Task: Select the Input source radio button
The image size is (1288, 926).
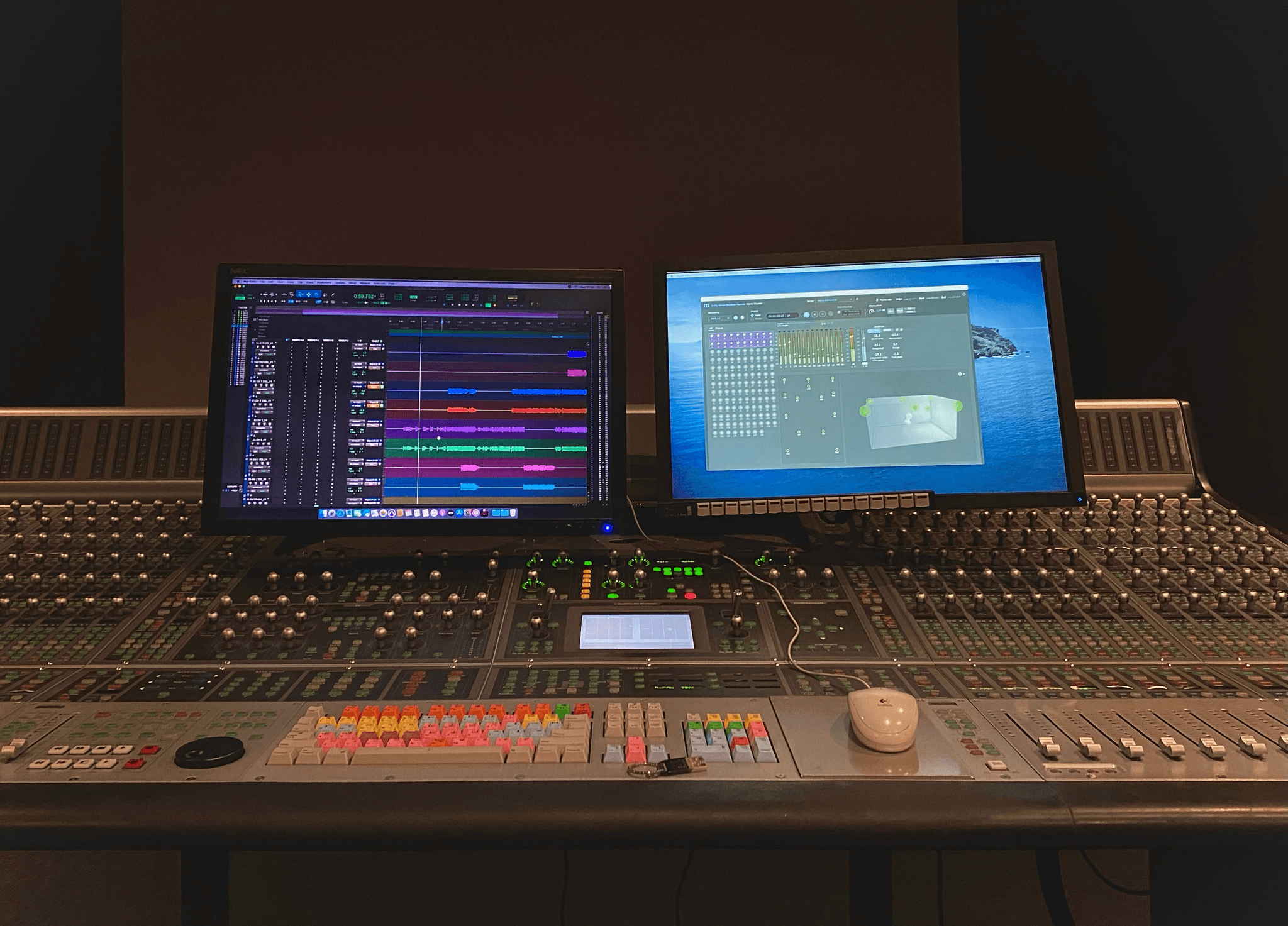Action: click(x=752, y=315)
